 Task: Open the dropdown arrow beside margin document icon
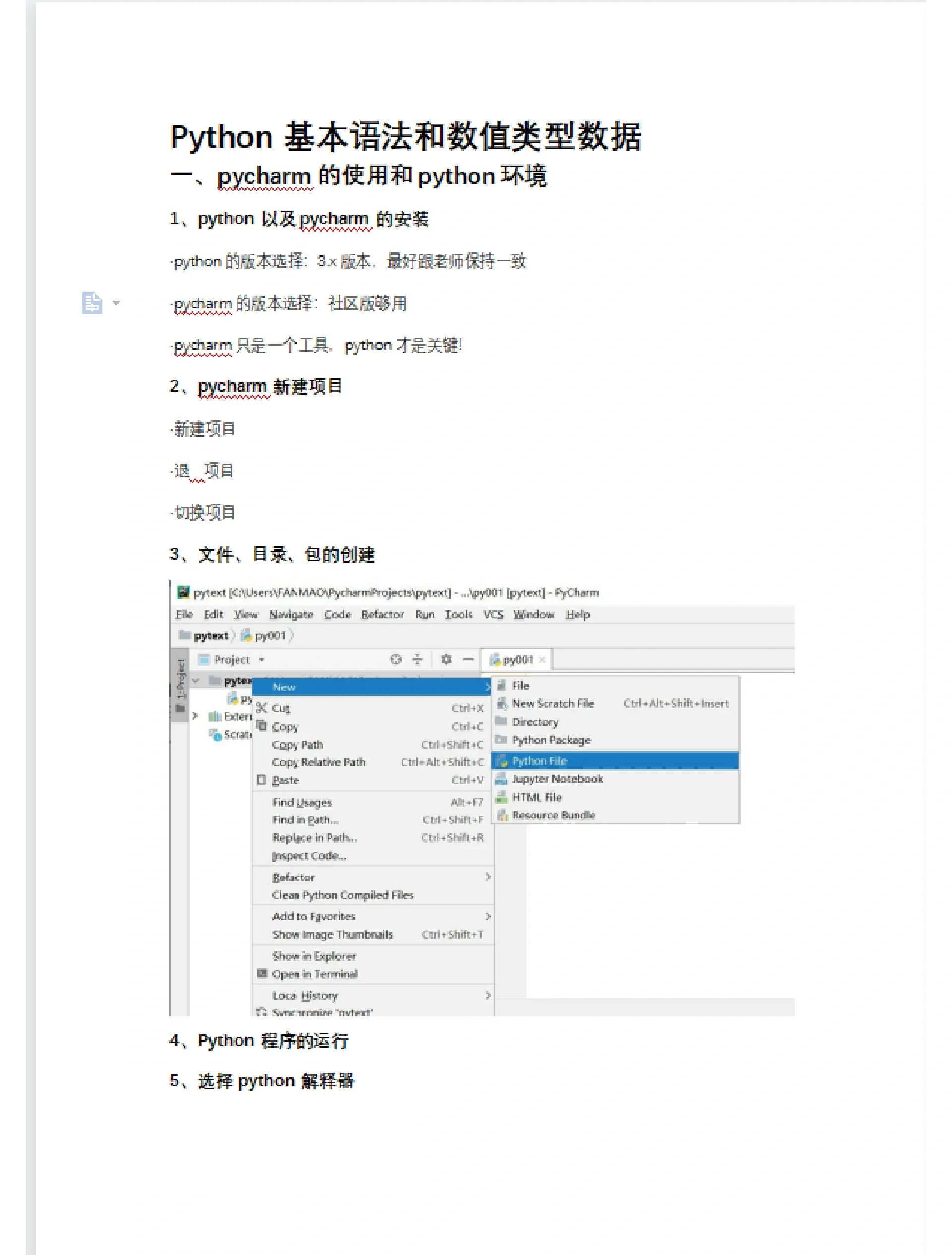tap(116, 303)
